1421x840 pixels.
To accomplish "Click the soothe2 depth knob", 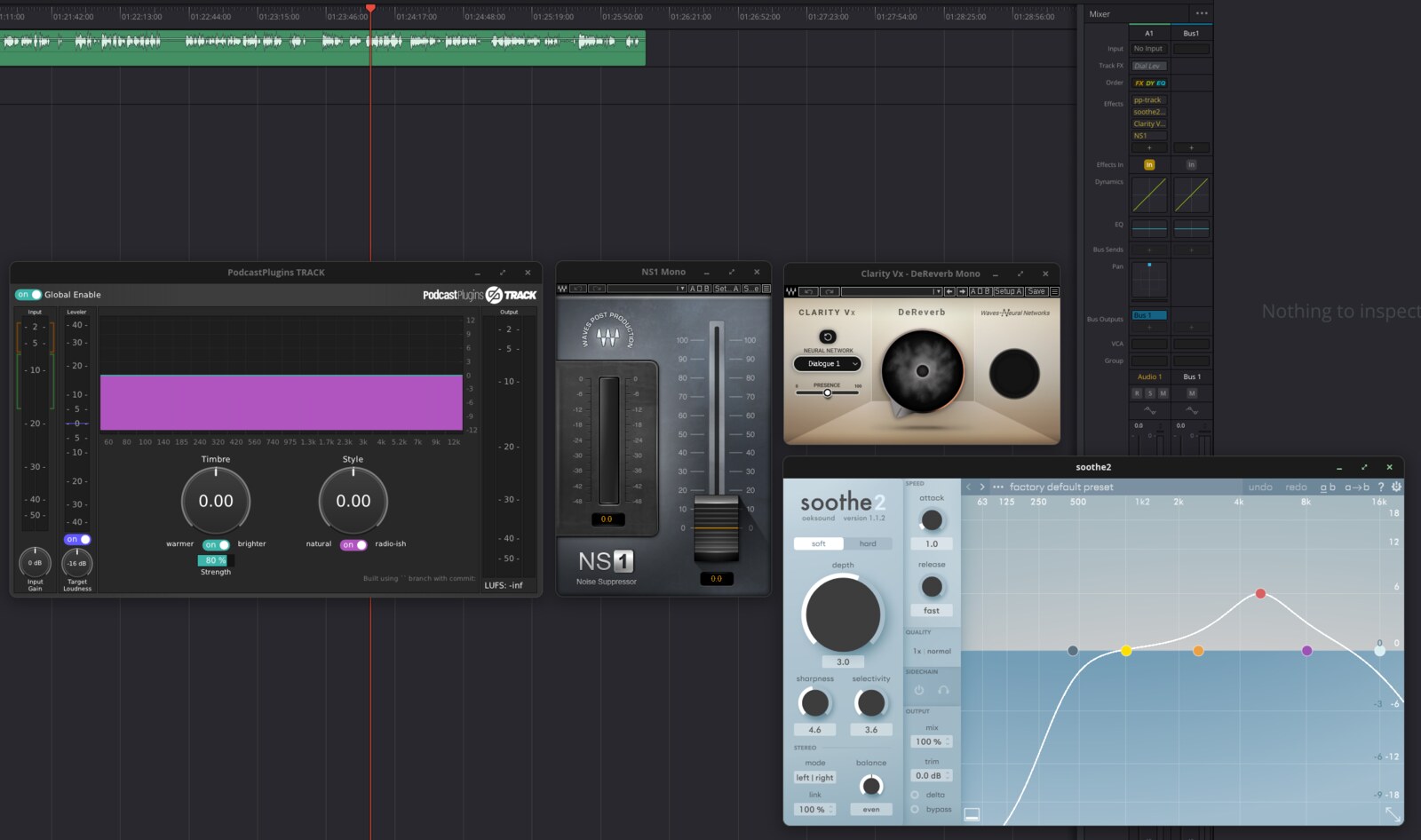I will pyautogui.click(x=842, y=614).
